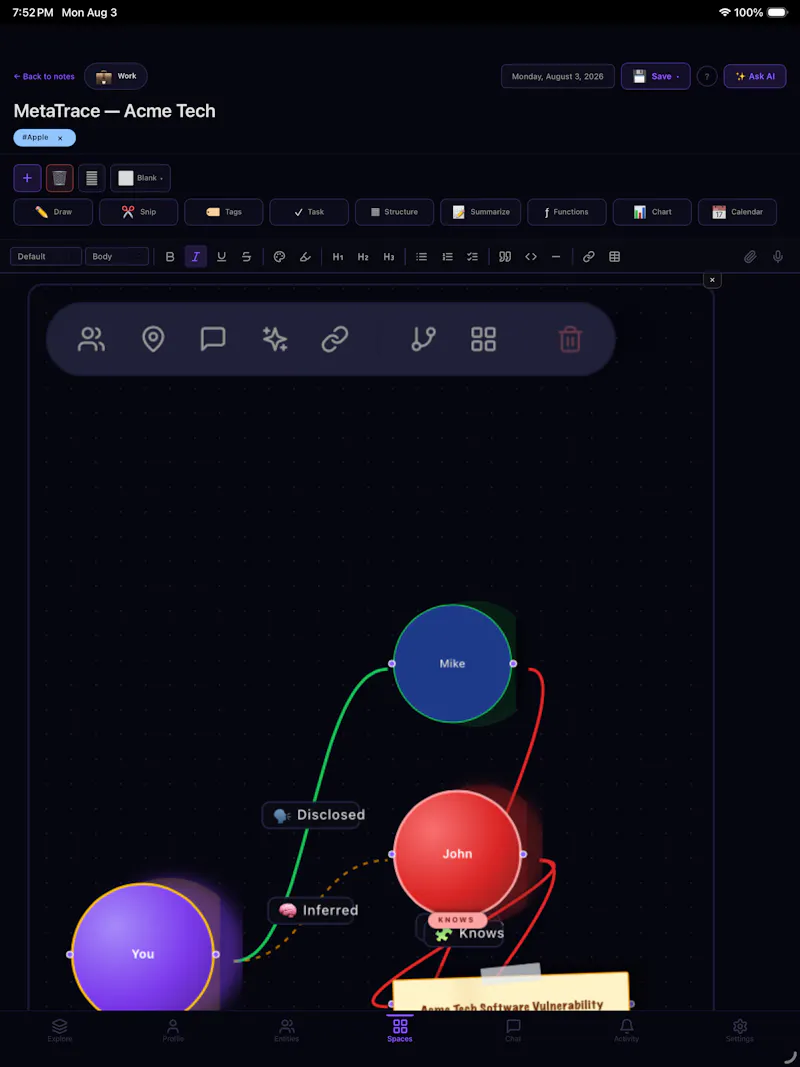Open the lined page style icon

pyautogui.click(x=92, y=178)
